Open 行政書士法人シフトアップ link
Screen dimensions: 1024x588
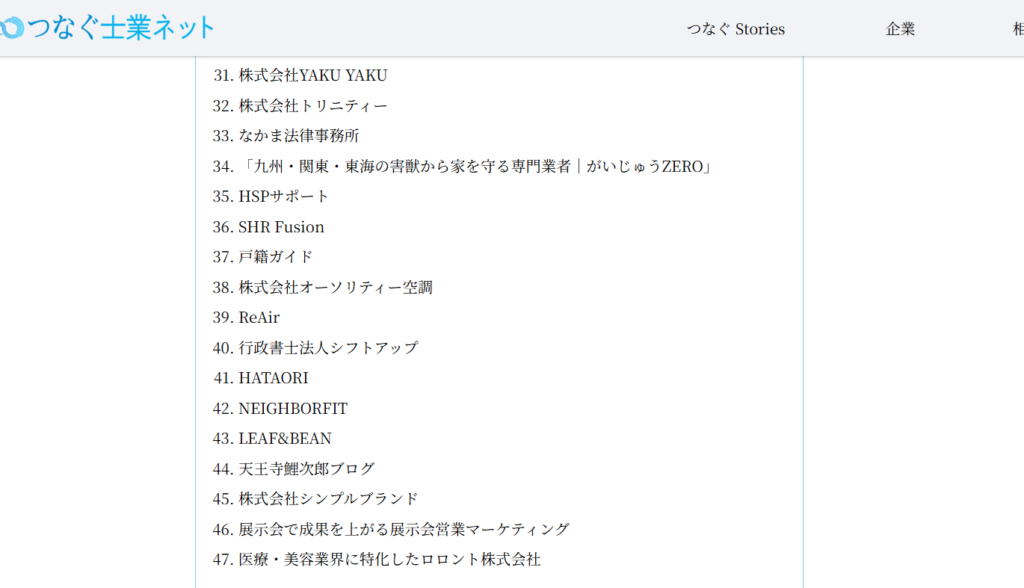point(328,348)
